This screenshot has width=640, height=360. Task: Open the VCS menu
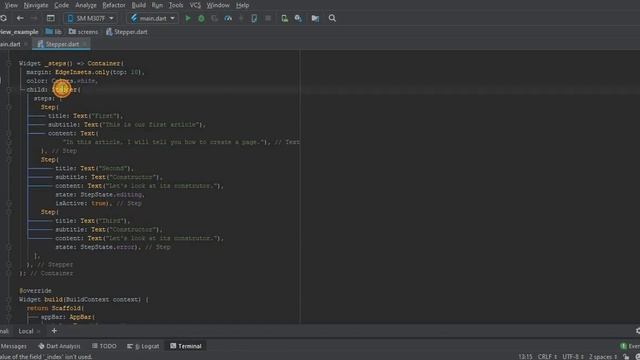click(x=195, y=5)
